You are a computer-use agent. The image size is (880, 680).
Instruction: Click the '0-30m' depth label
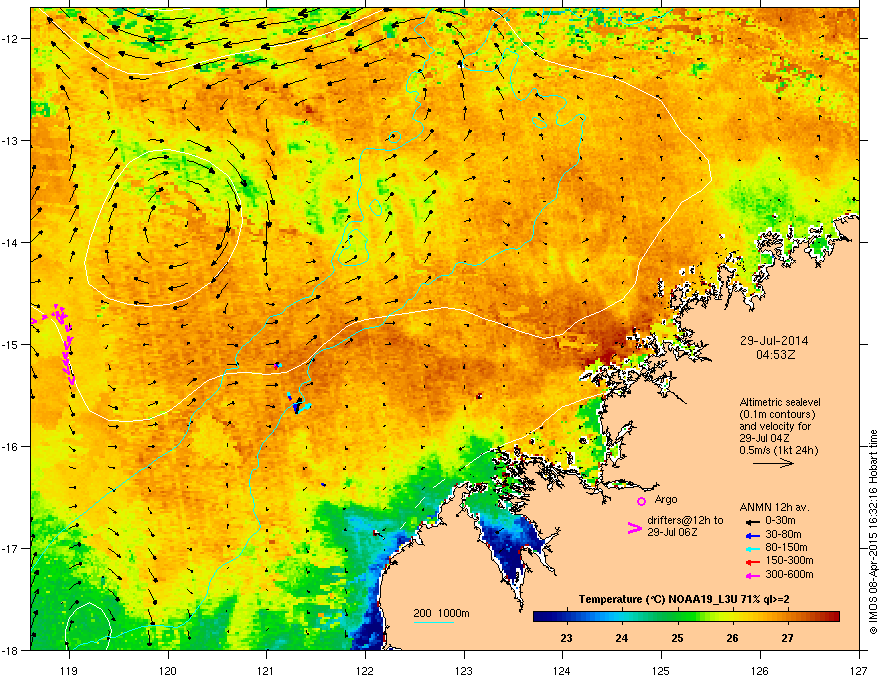(780, 521)
